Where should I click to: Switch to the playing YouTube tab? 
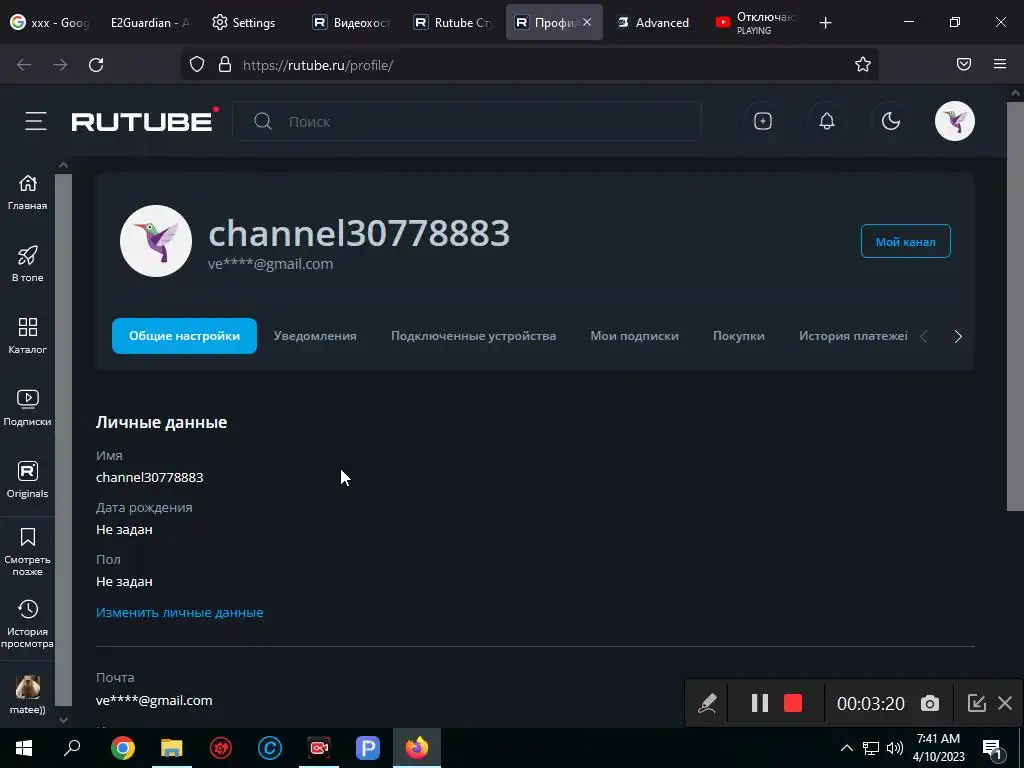[x=754, y=22]
